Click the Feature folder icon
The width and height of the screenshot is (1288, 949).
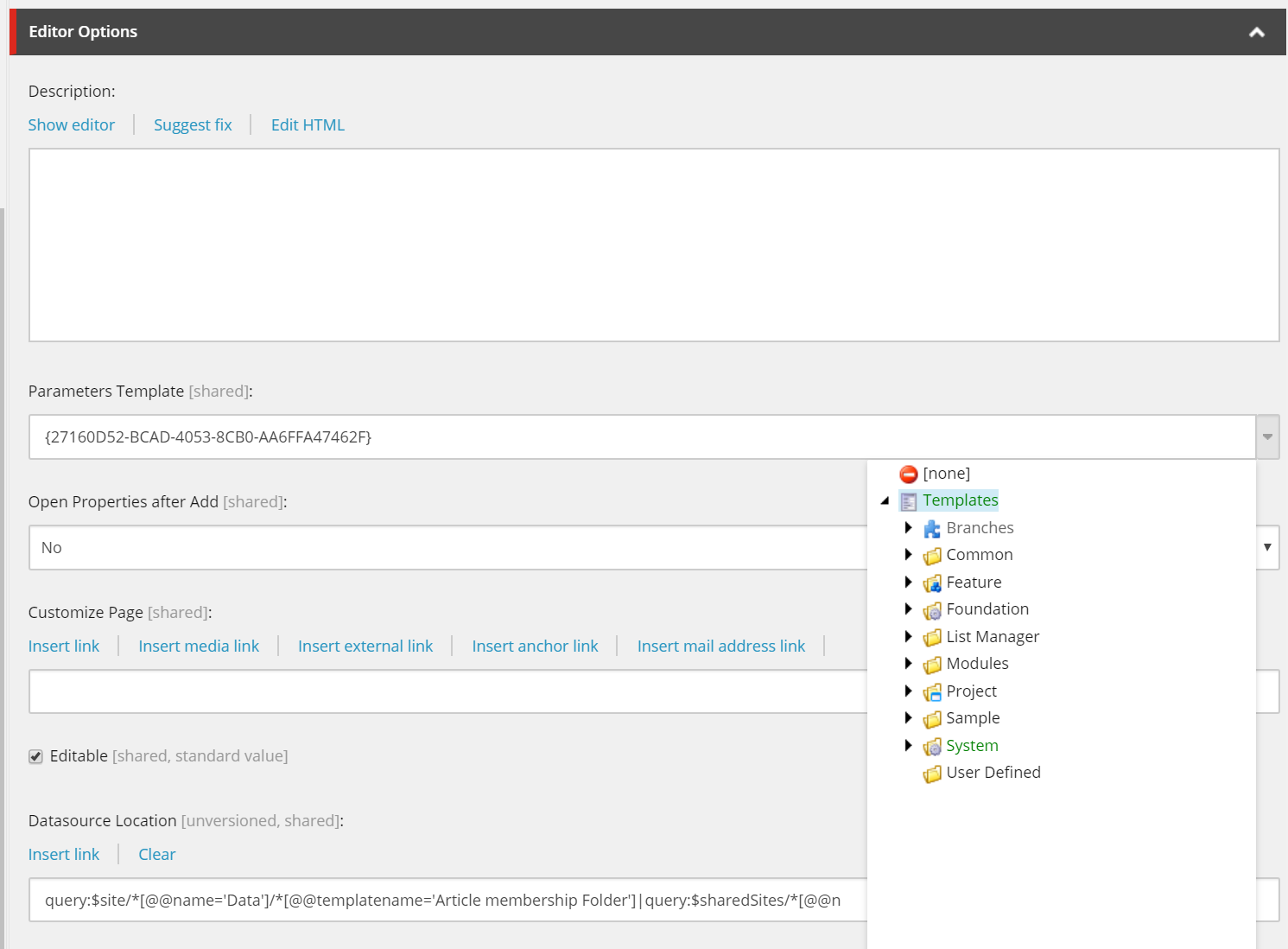click(x=931, y=583)
